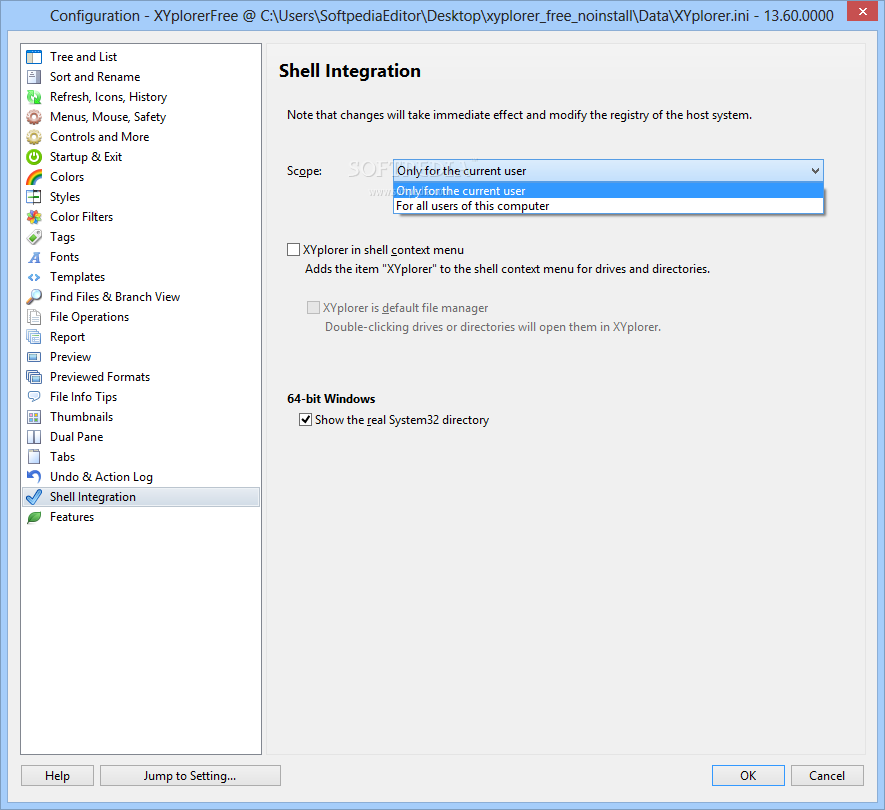Click the Report icon
The width and height of the screenshot is (885, 810).
pos(34,337)
